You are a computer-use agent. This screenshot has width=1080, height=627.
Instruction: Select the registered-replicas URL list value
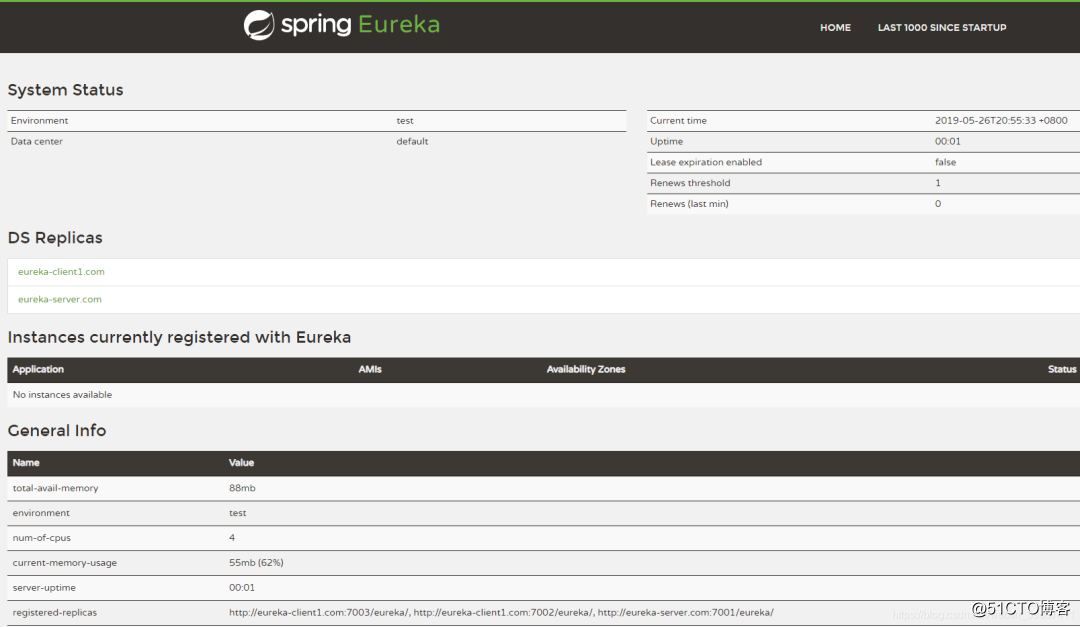coord(501,613)
